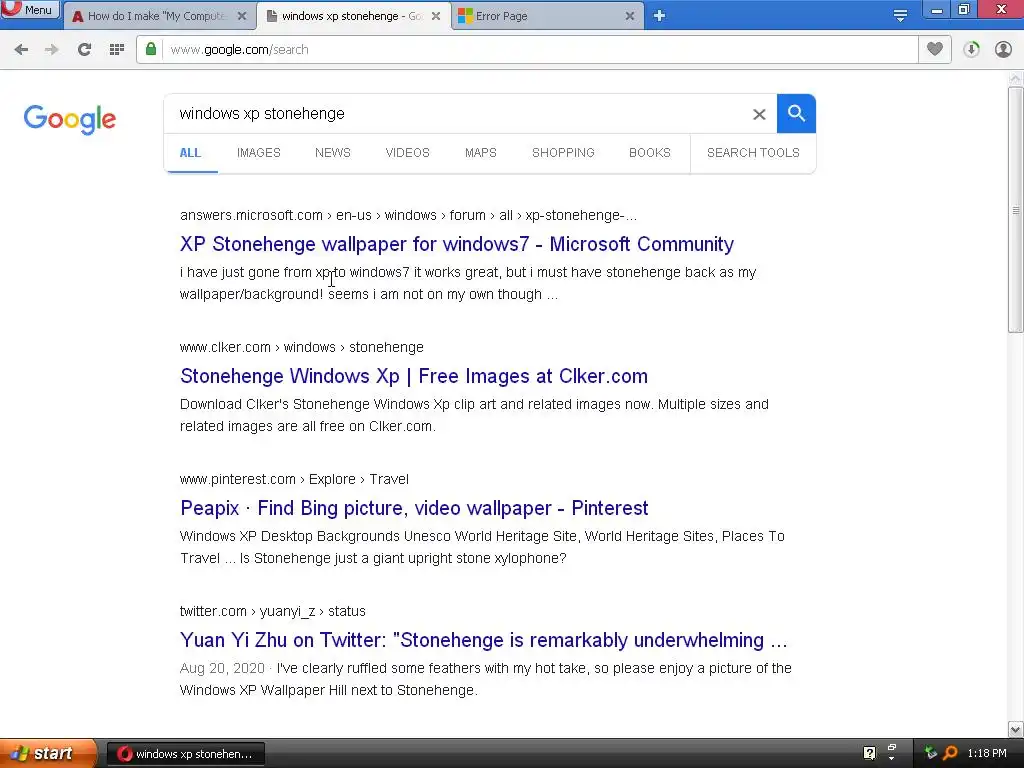Click the help question mark tray icon
Viewport: 1024px width, 768px height.
[869, 753]
